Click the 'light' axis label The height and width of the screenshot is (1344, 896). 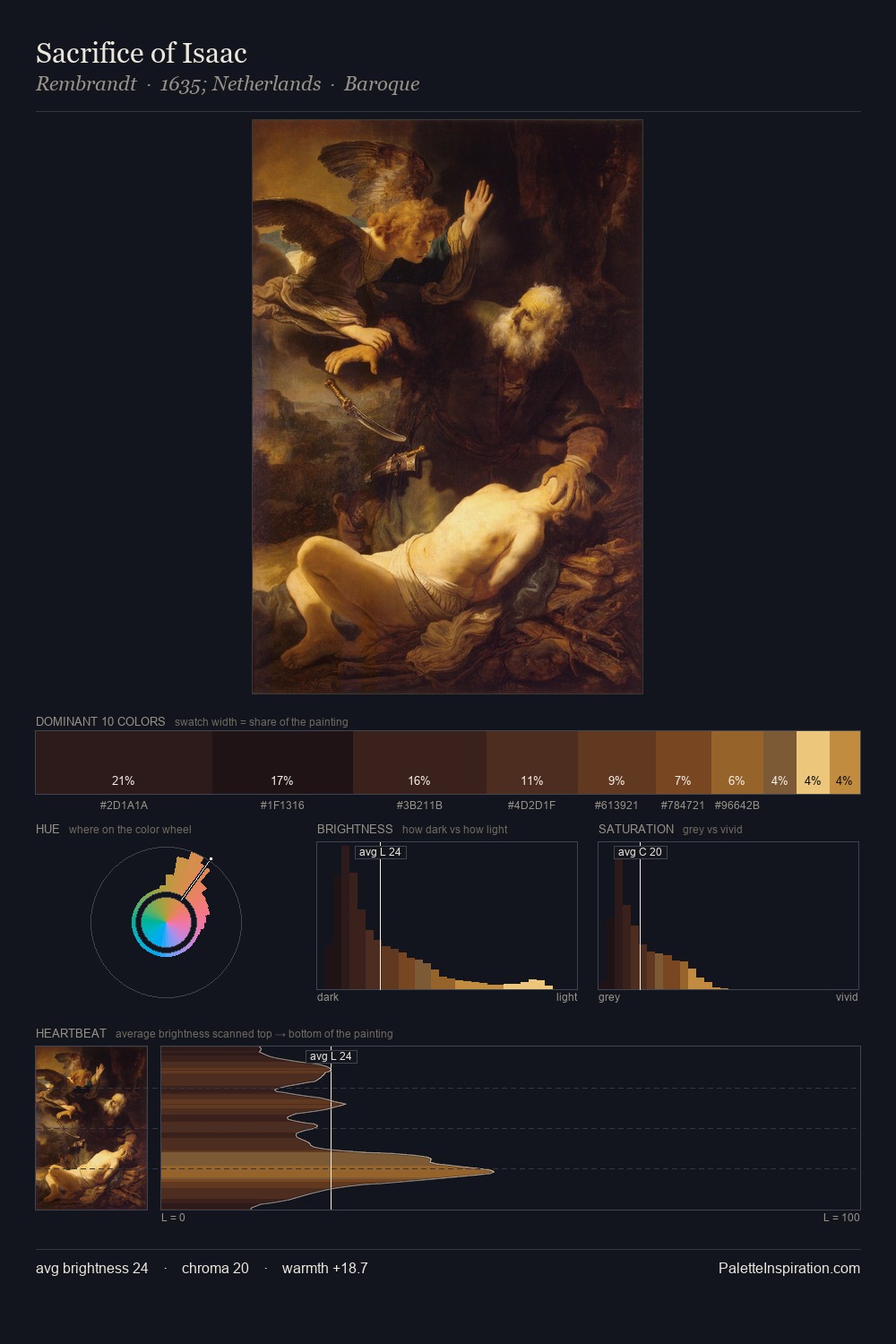coord(566,997)
